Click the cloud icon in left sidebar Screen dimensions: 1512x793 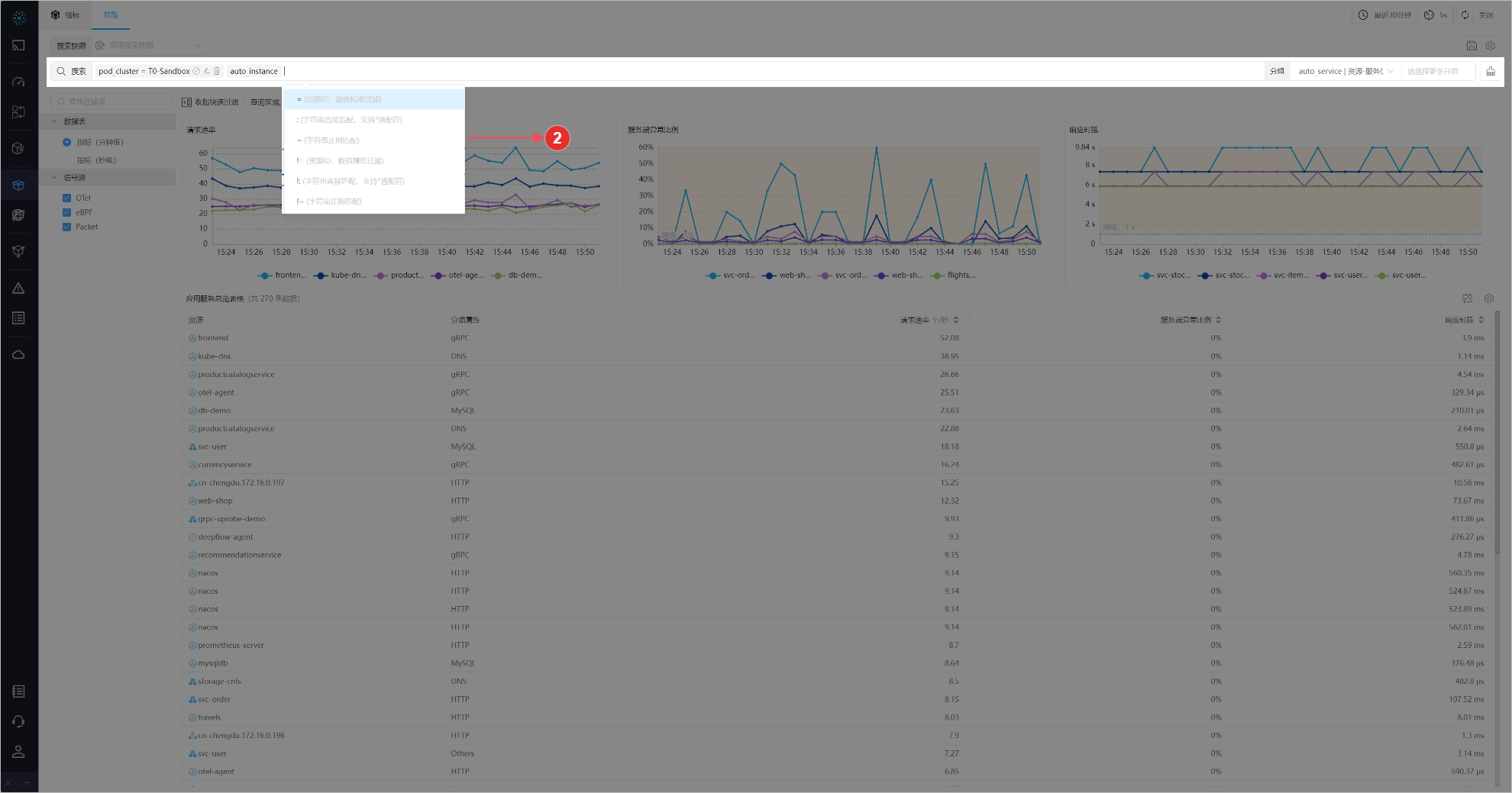click(18, 355)
